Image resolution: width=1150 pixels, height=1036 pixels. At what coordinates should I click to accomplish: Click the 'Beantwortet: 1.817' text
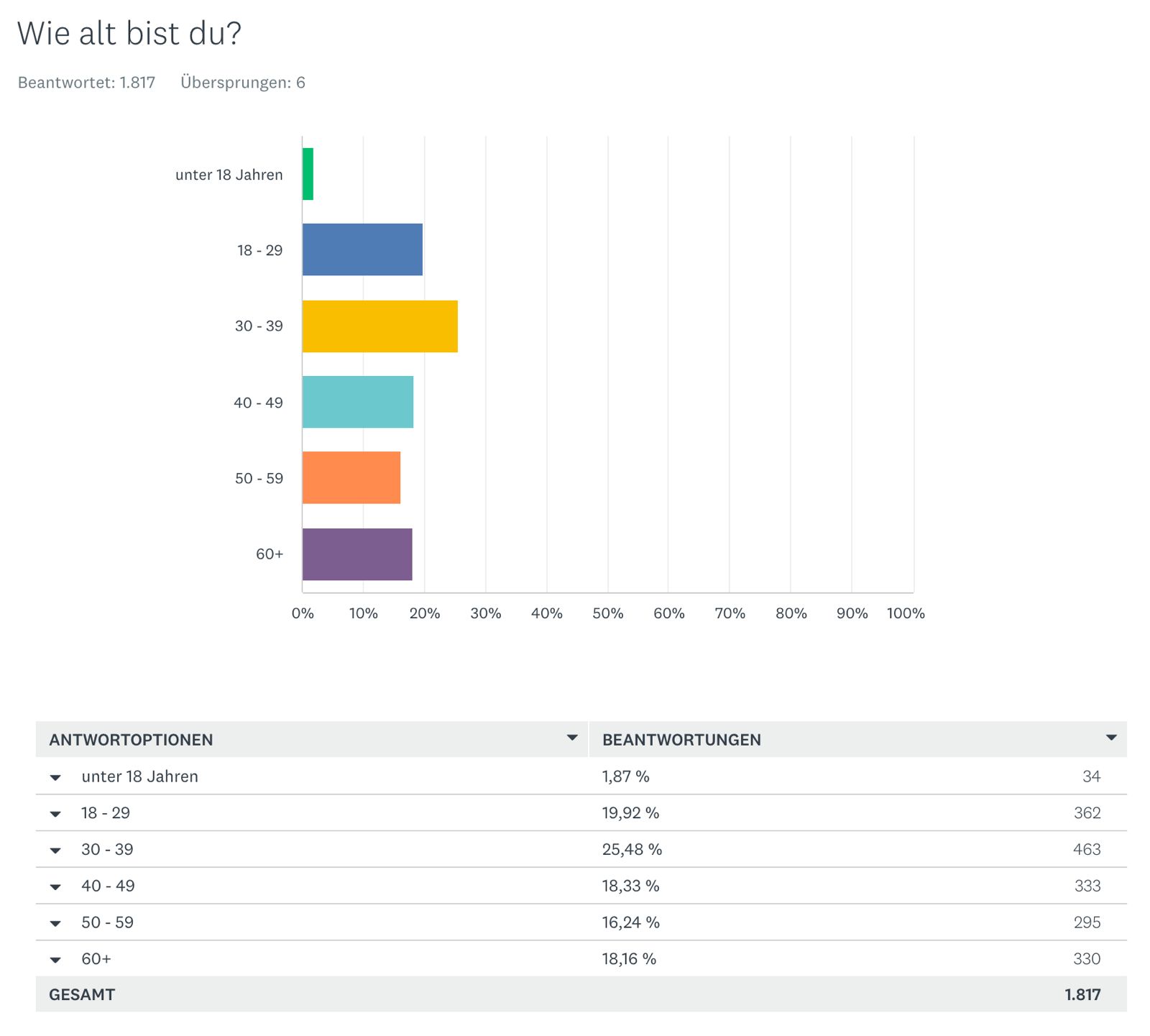[86, 83]
